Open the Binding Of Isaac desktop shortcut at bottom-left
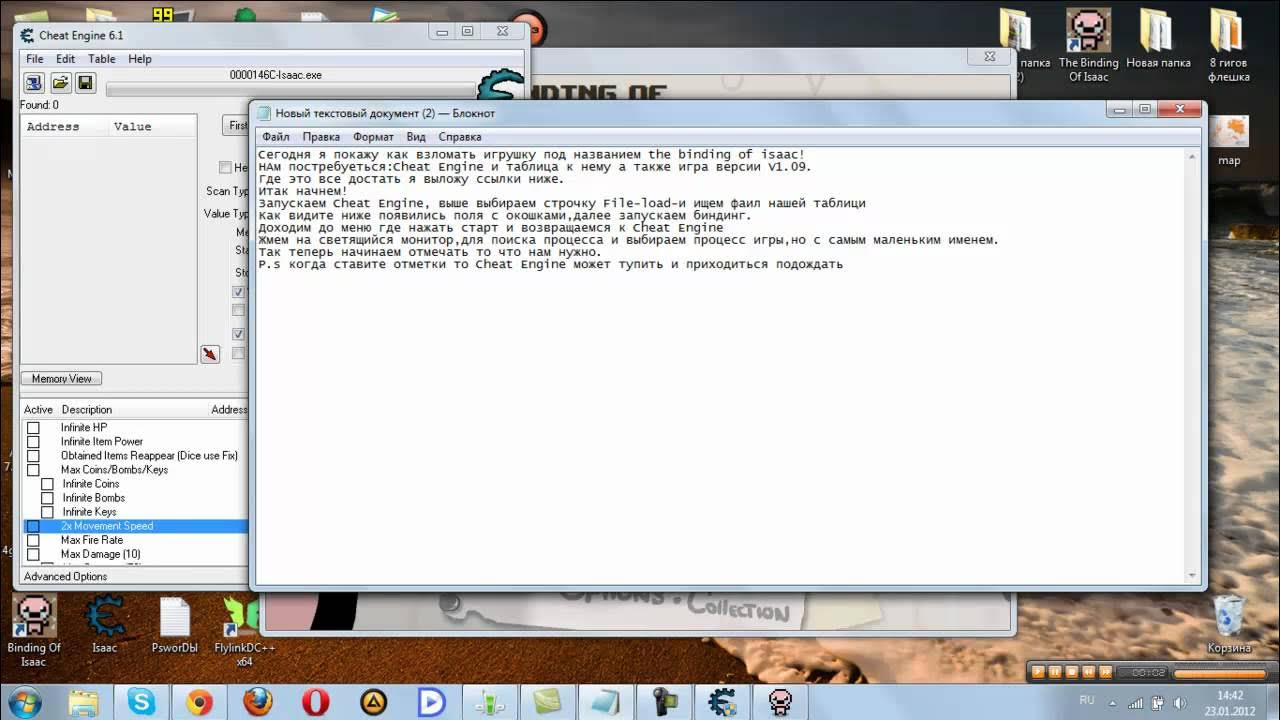1280x720 pixels. (33, 630)
